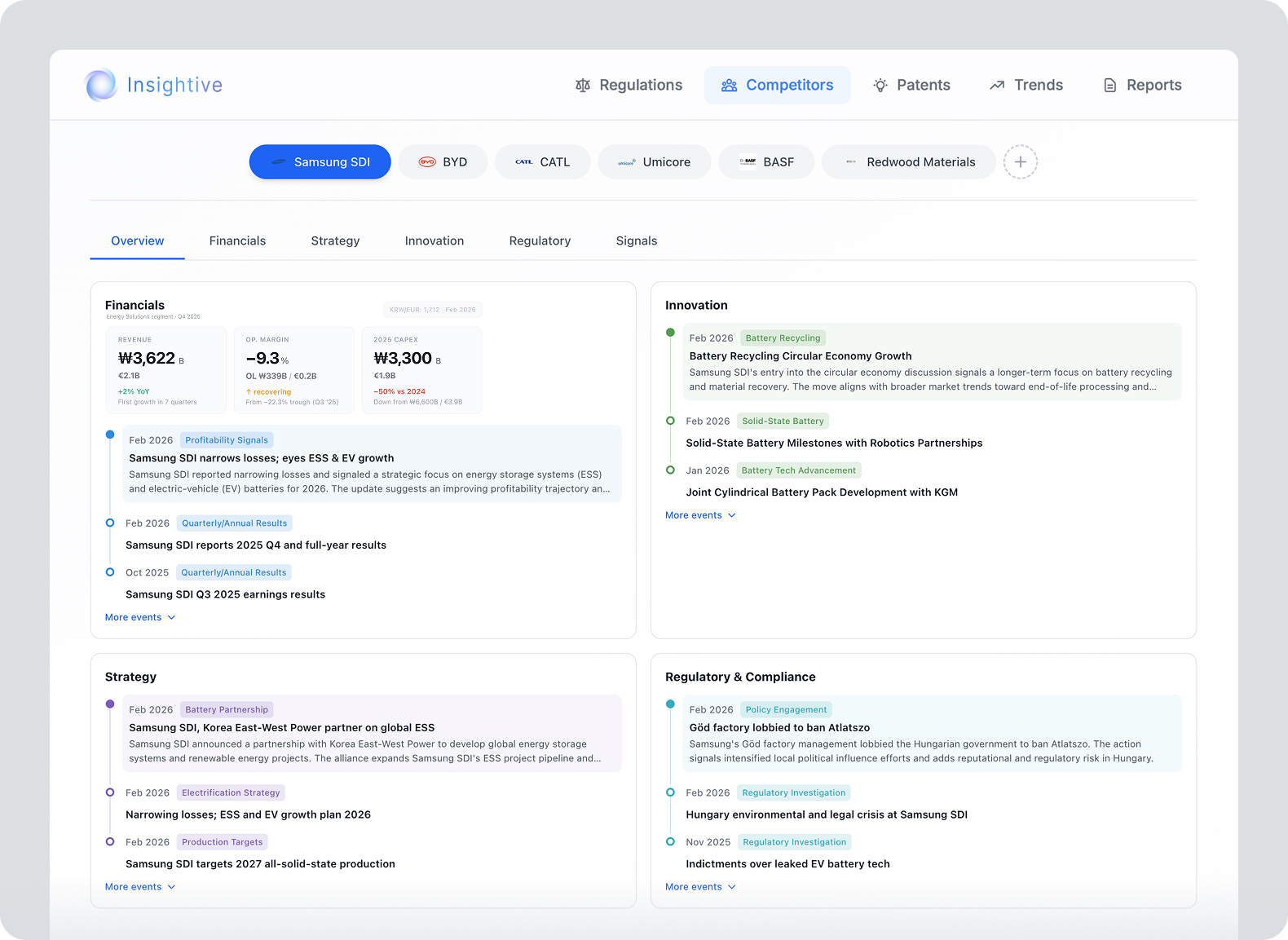
Task: Click the Samsung SDI logo icon
Action: [x=279, y=162]
